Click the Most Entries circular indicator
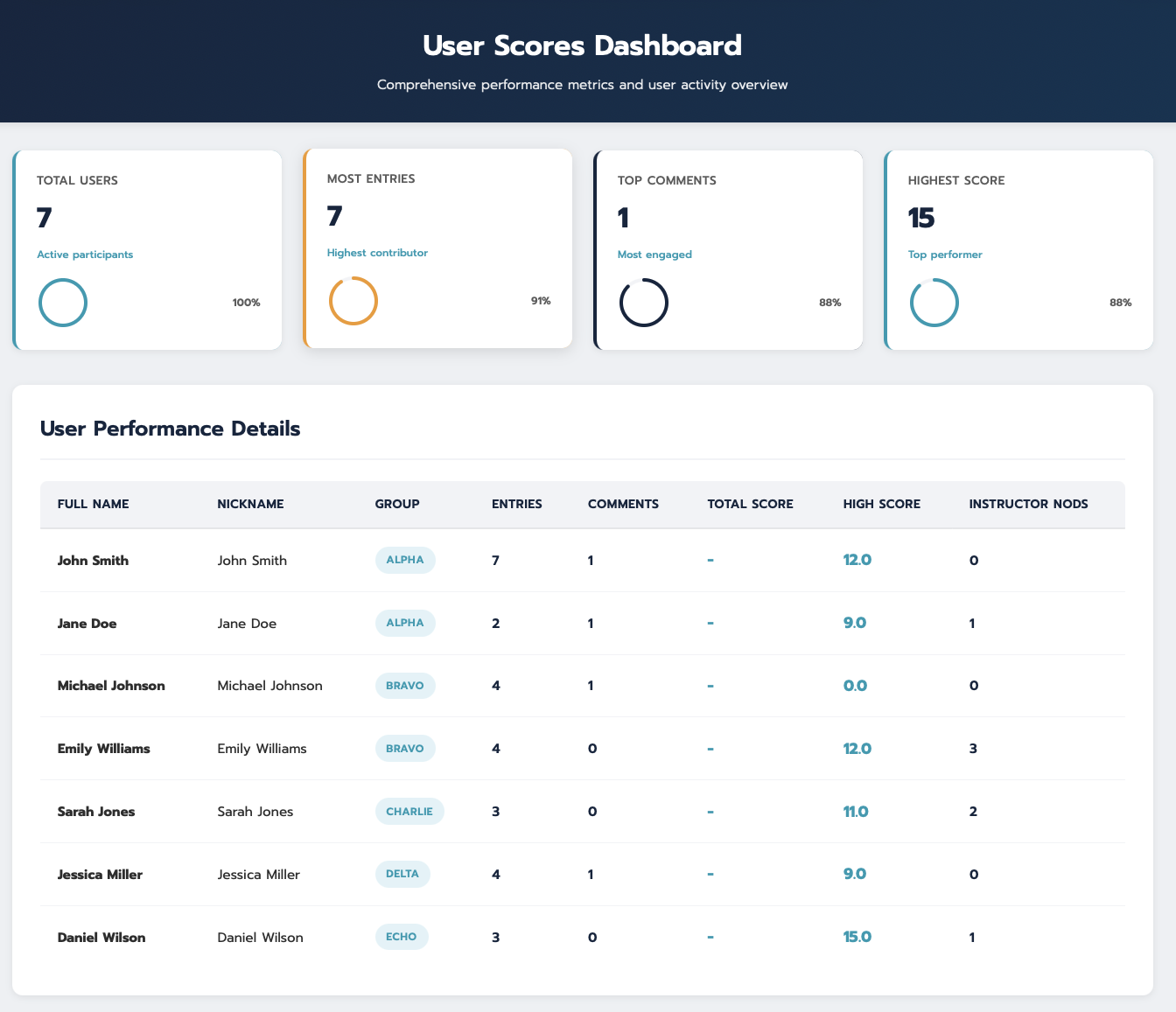Viewport: 1176px width, 1012px height. (x=353, y=301)
